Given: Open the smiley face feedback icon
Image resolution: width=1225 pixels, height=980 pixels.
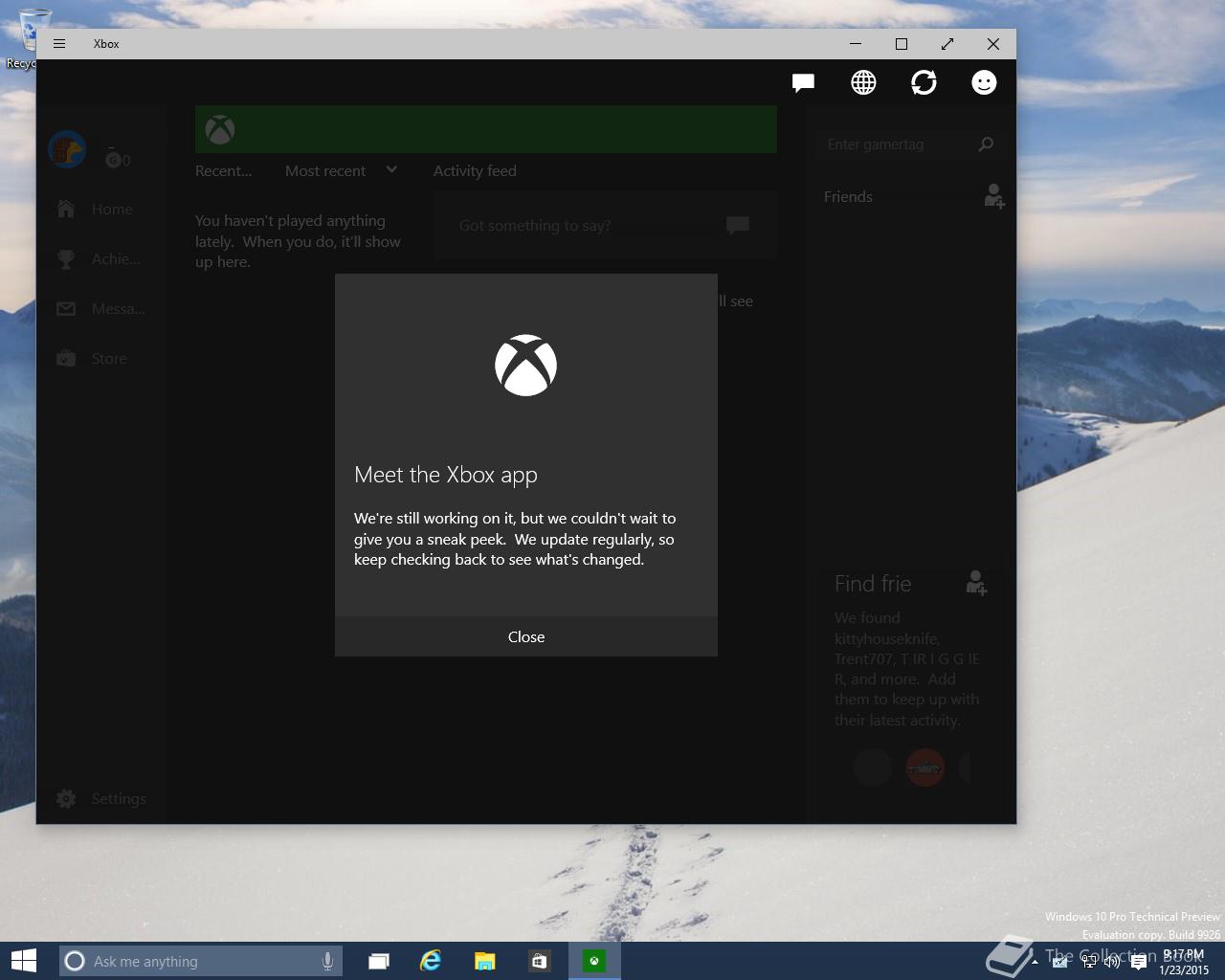Looking at the screenshot, I should pyautogui.click(x=984, y=82).
